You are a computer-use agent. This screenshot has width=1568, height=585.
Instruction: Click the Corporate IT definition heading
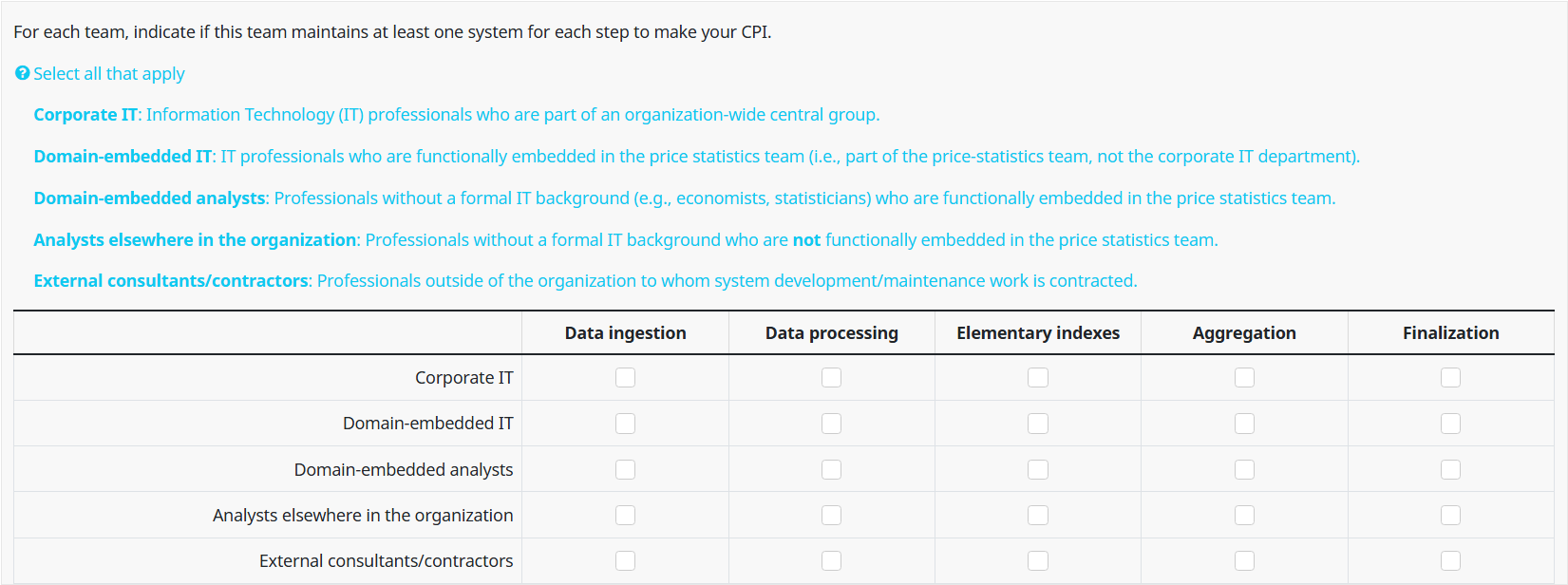[85, 115]
